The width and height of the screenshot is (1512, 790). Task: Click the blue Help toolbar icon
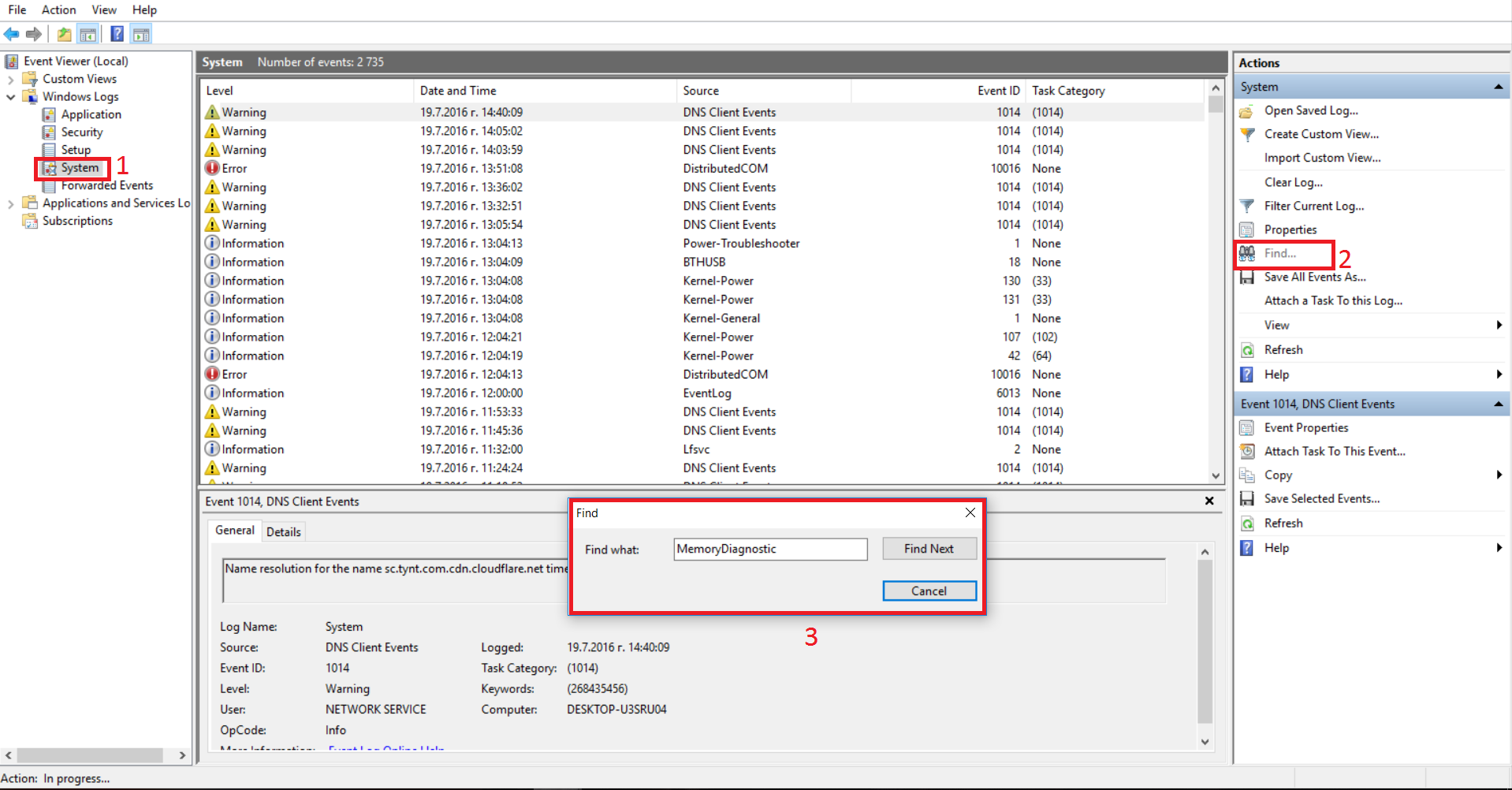117,34
